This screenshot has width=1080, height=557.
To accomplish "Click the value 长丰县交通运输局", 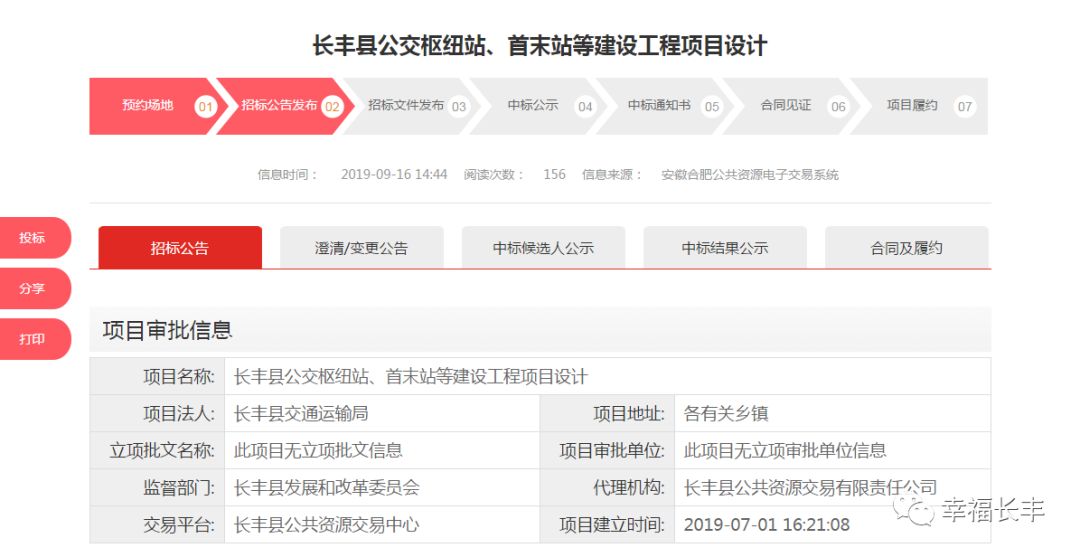I will tap(301, 414).
